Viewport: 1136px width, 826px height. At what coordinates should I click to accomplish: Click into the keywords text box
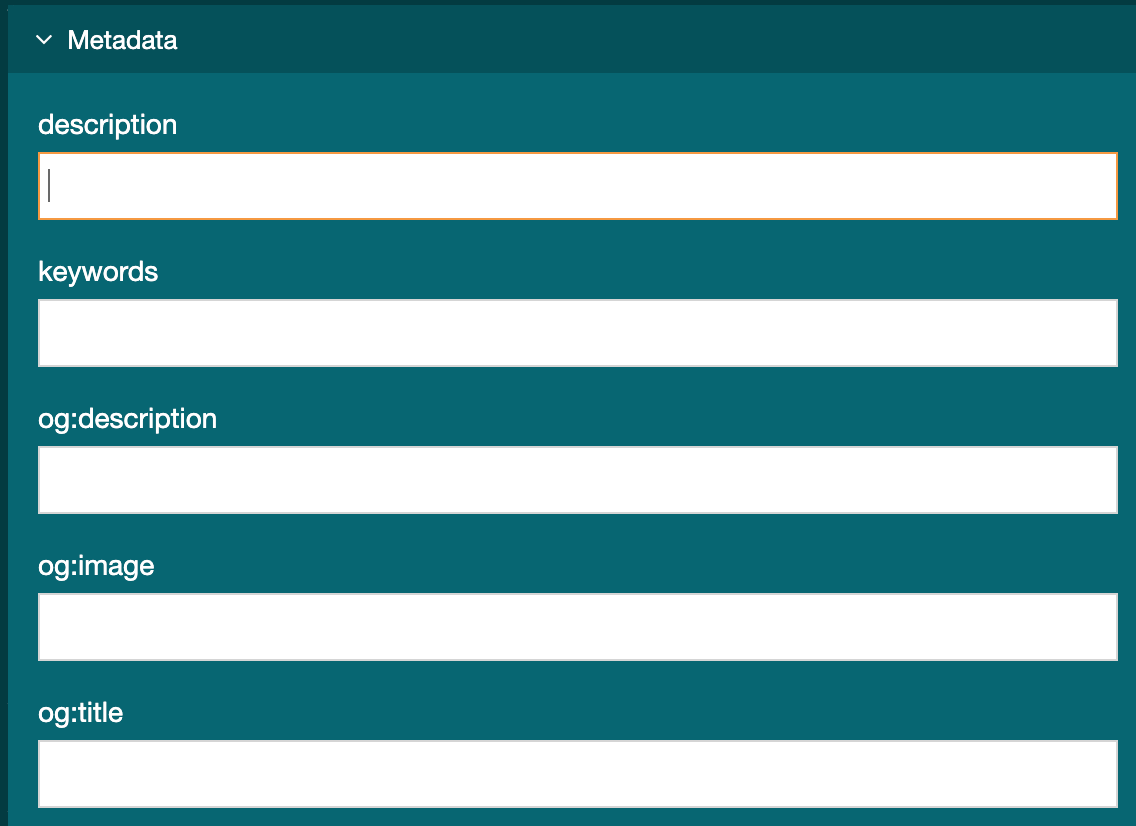pyautogui.click(x=577, y=333)
